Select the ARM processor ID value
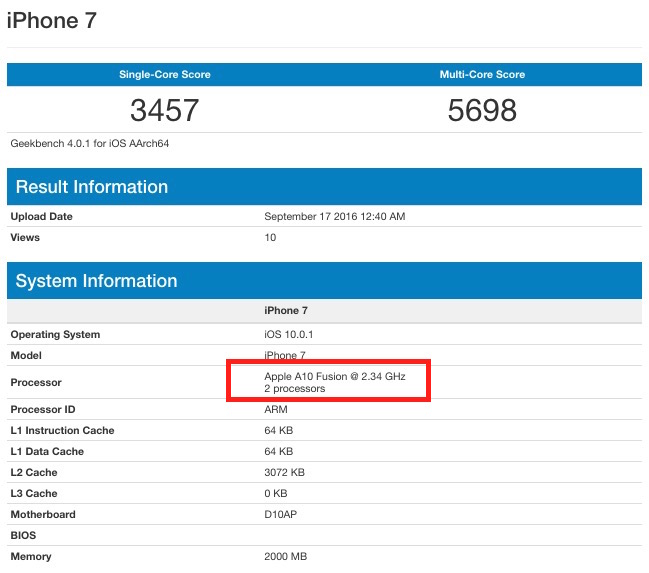Viewport: 649px width, 573px height. click(x=276, y=410)
